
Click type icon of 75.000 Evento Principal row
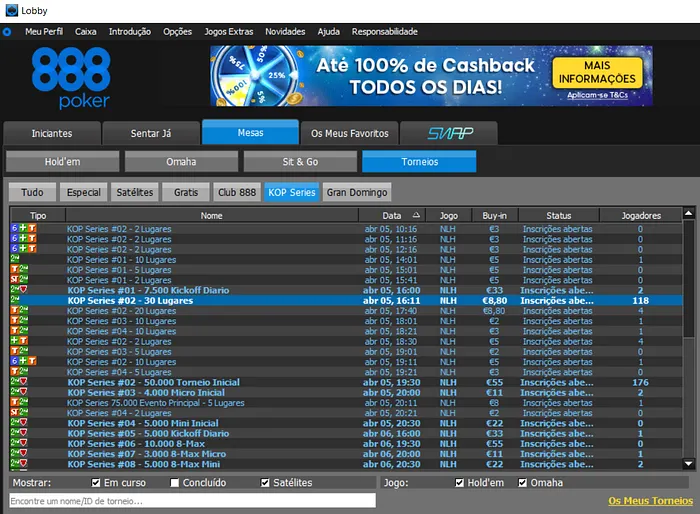click(x=19, y=402)
